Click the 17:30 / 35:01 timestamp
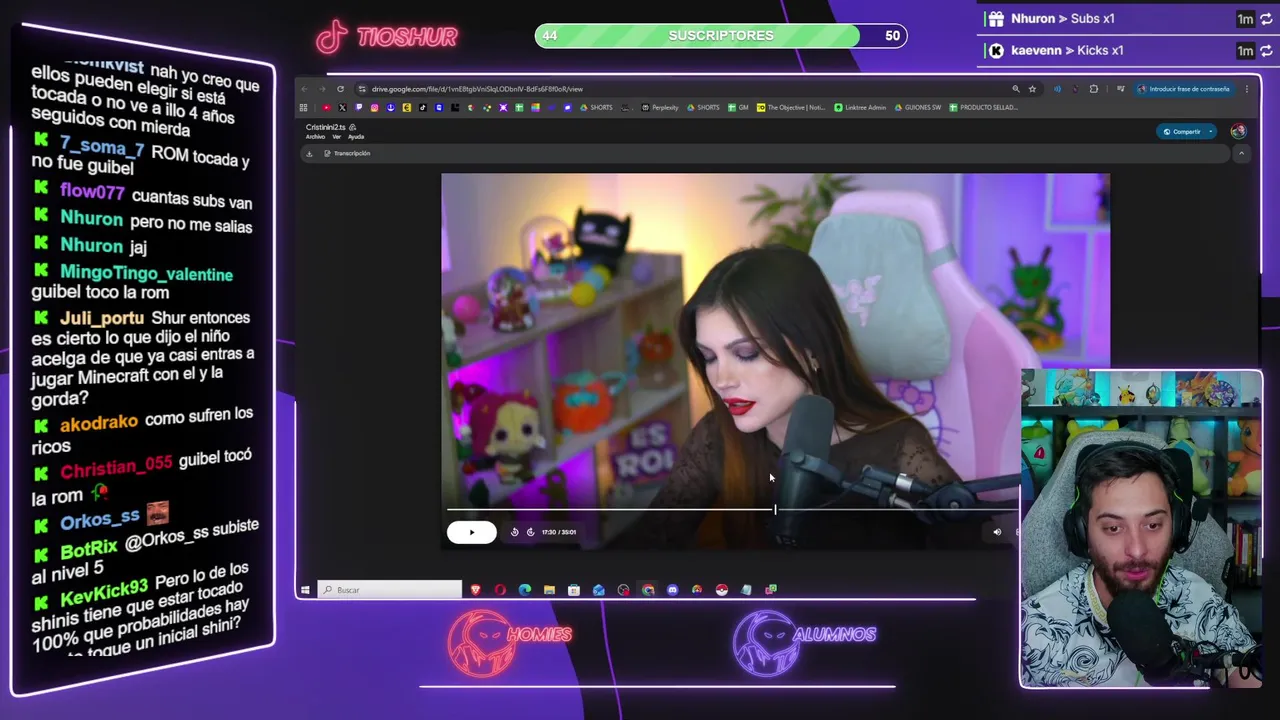The width and height of the screenshot is (1280, 720). point(559,532)
